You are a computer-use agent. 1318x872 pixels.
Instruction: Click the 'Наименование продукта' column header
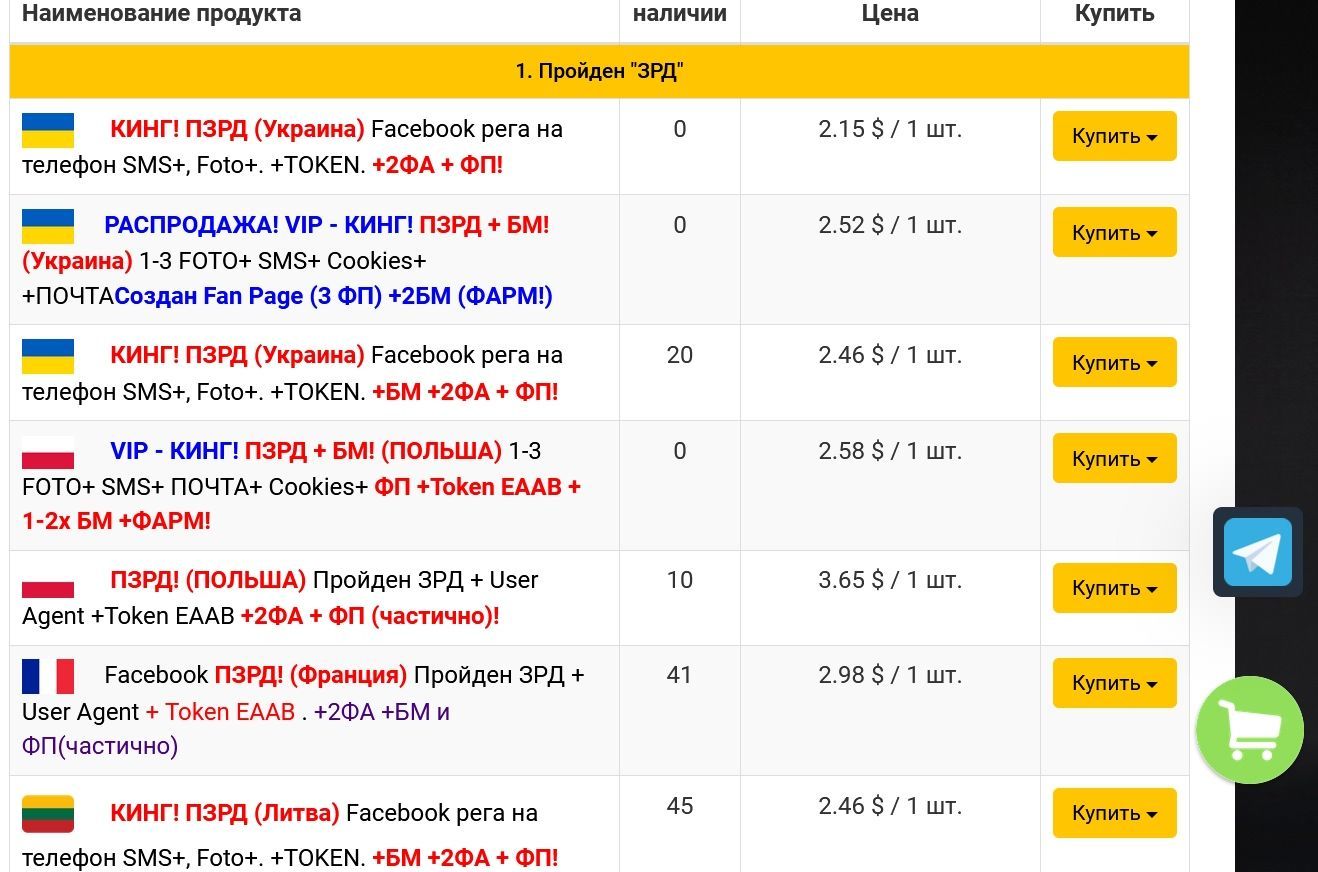tap(162, 14)
